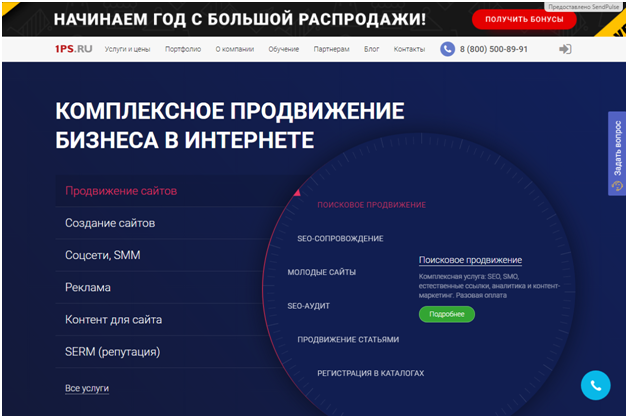Open «Контакты» in the navigation
The width and height of the screenshot is (628, 418).
pyautogui.click(x=409, y=49)
